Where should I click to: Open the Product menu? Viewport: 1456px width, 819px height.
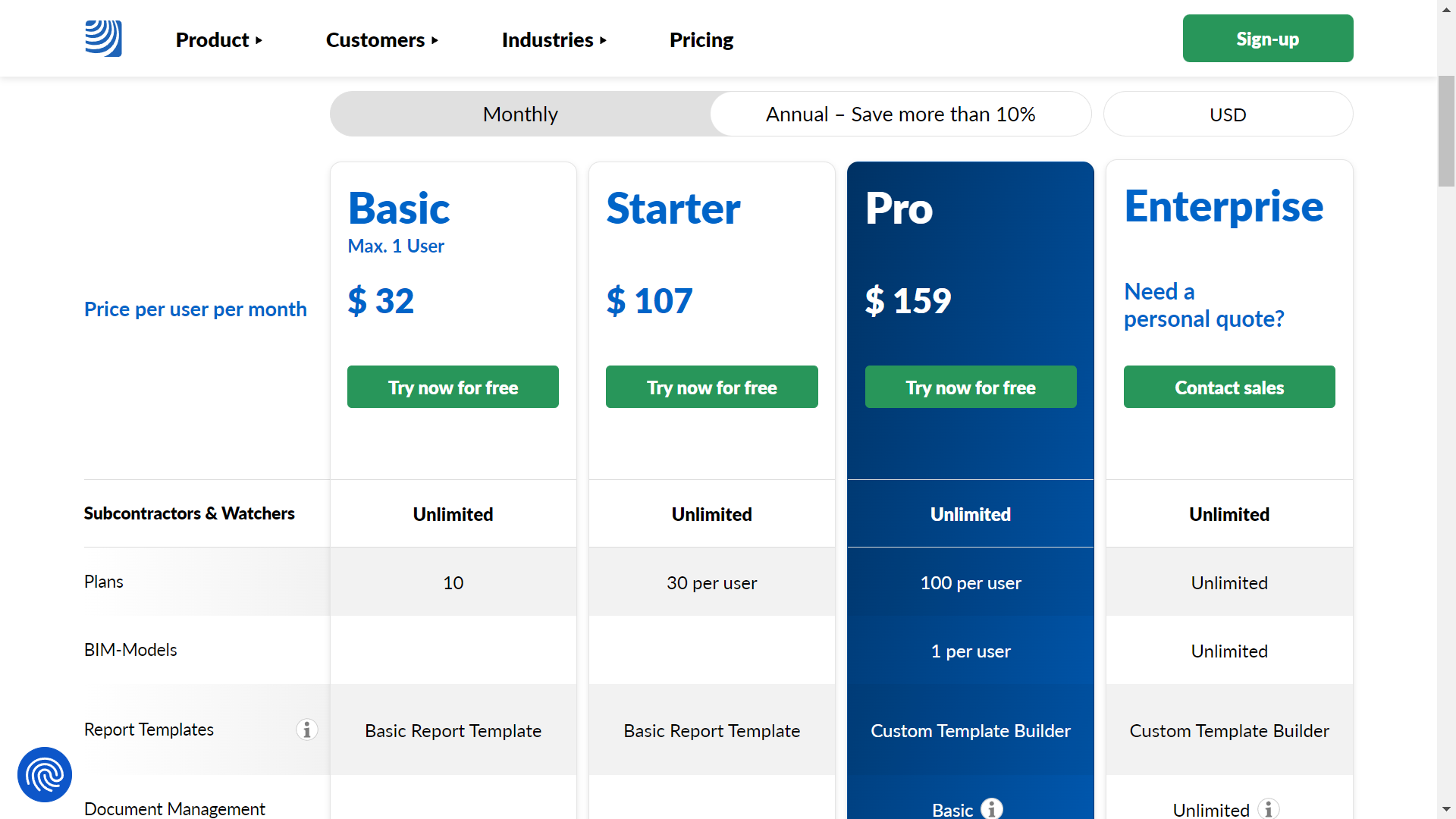(x=219, y=40)
